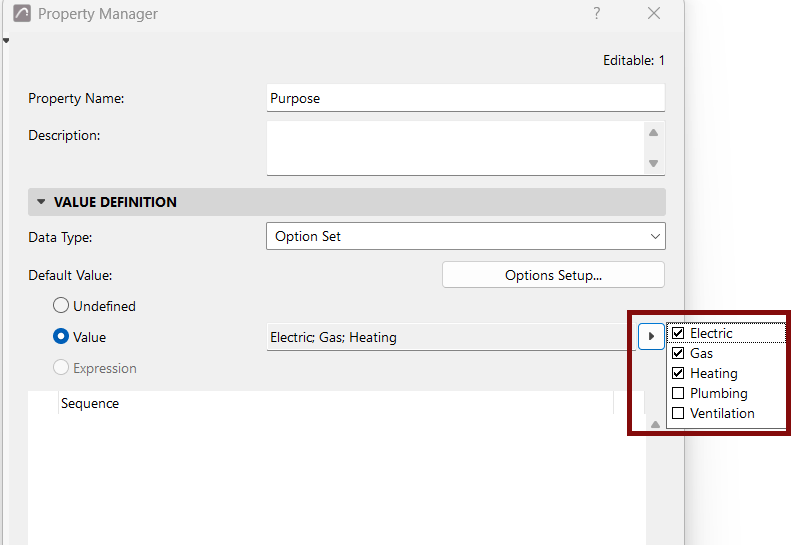
Task: Enable the Plumbing checkbox
Action: (x=678, y=393)
